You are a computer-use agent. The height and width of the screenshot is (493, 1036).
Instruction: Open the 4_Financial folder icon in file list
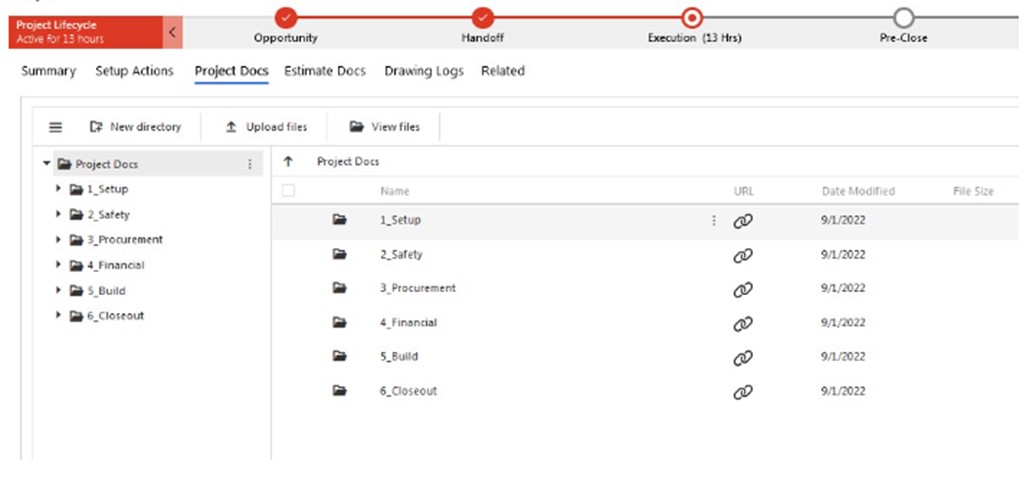pos(340,322)
